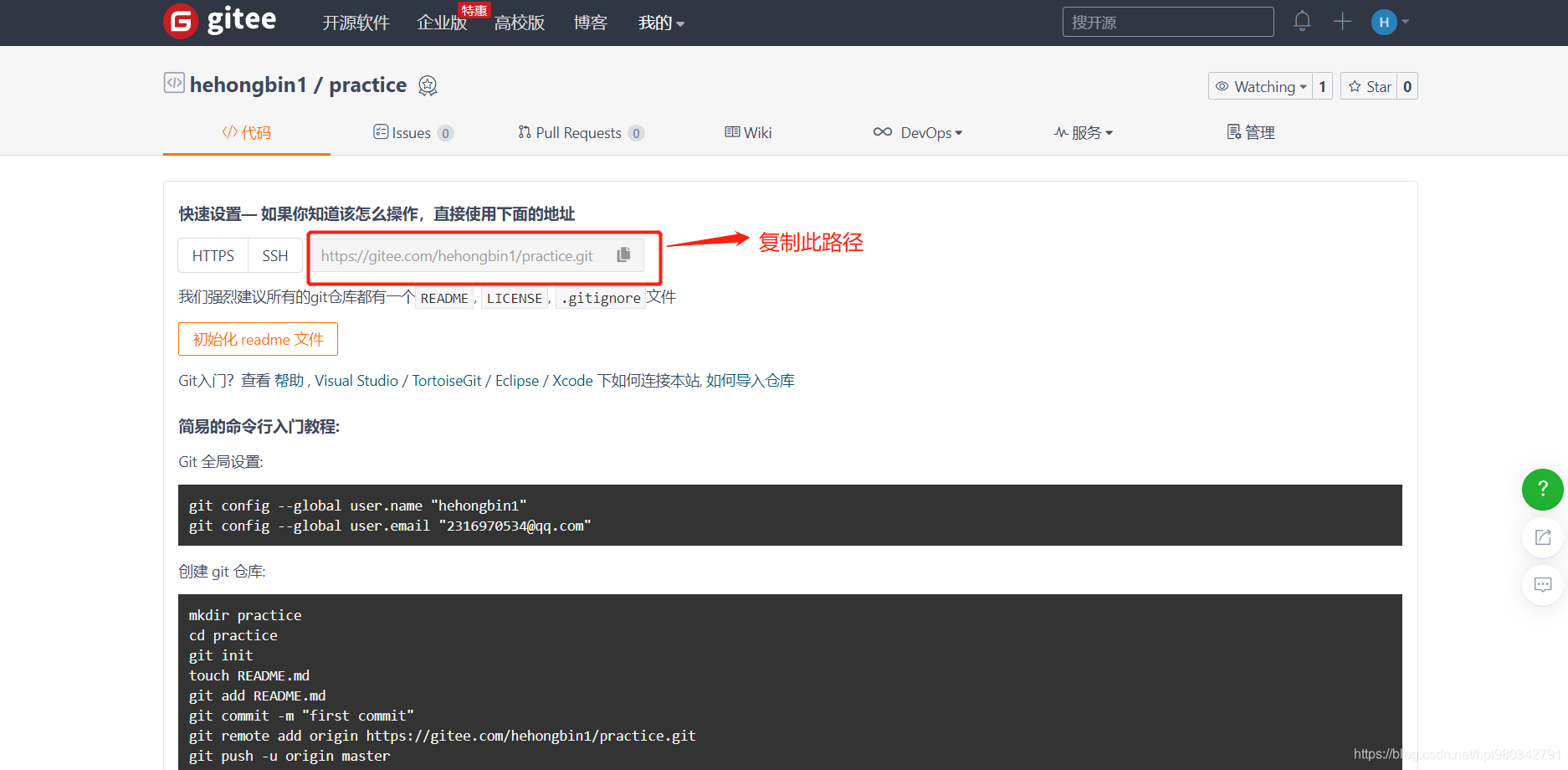Click the 简易的命令行入门教程 heading
The height and width of the screenshot is (770, 1568).
pos(259,427)
